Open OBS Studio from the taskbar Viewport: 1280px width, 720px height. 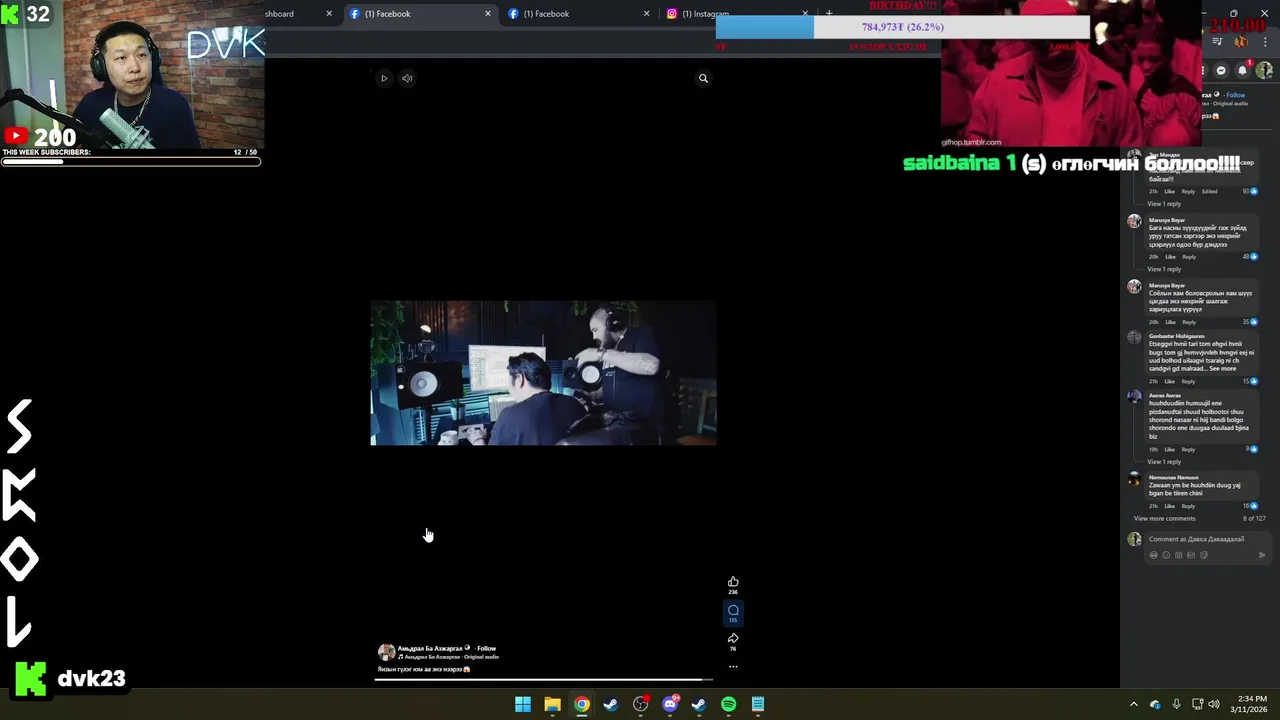[641, 704]
